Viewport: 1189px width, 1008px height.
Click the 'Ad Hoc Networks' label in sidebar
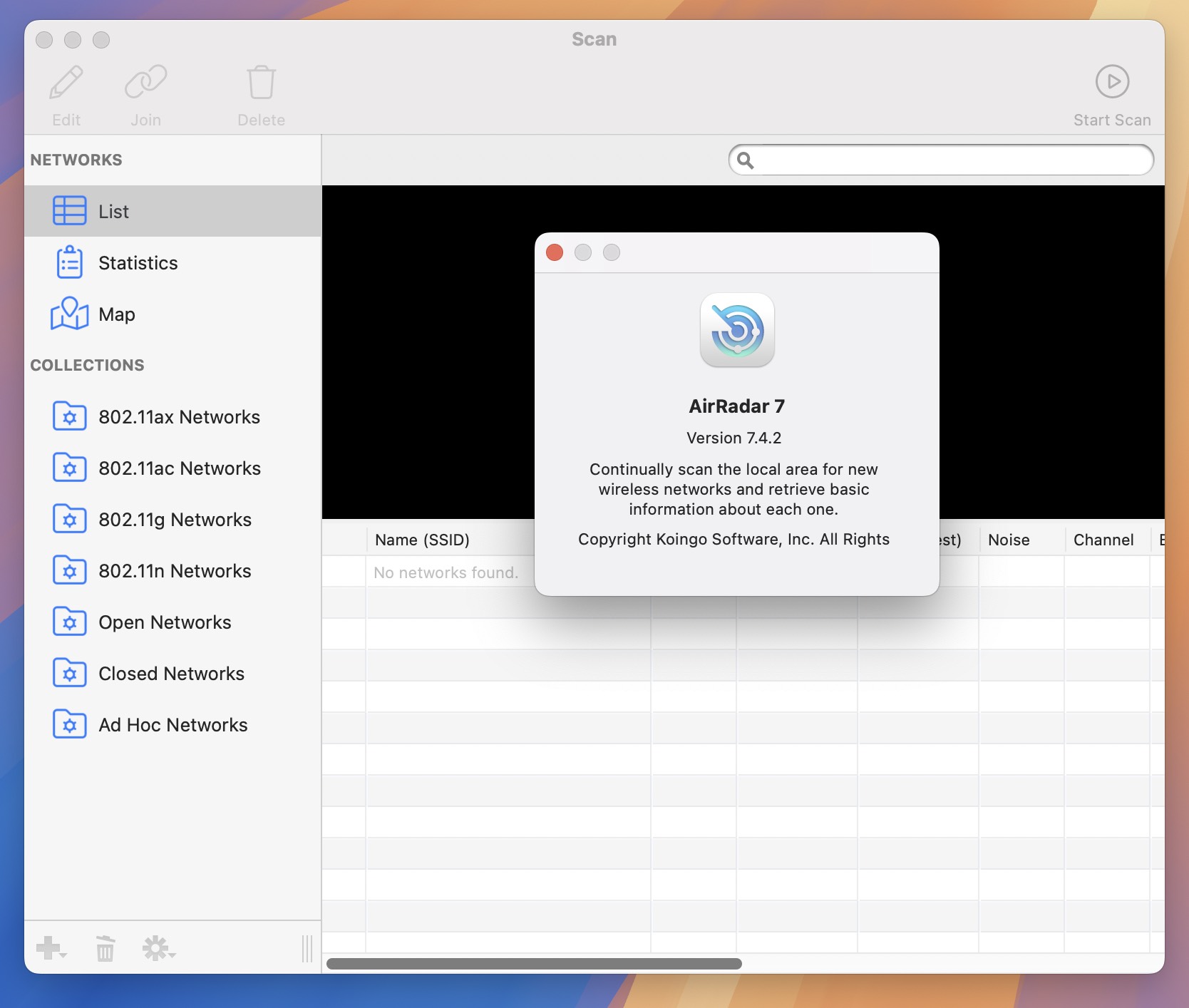coord(173,725)
